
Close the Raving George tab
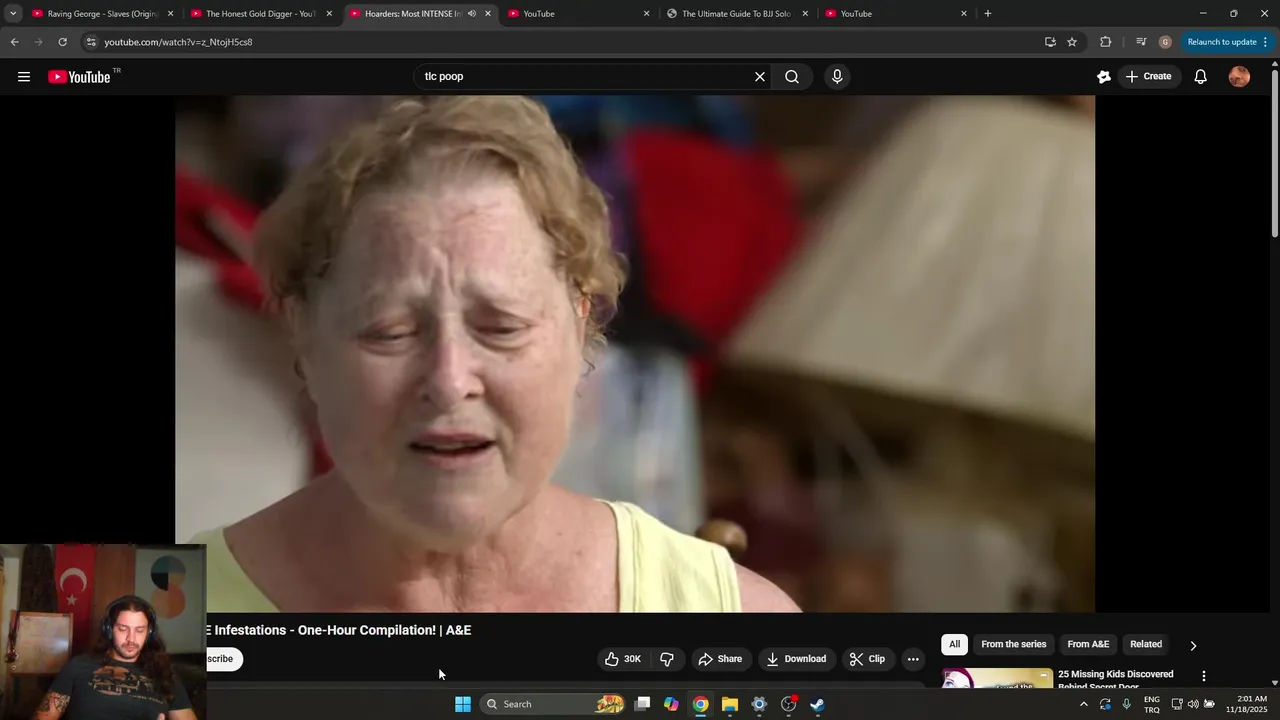coord(170,14)
